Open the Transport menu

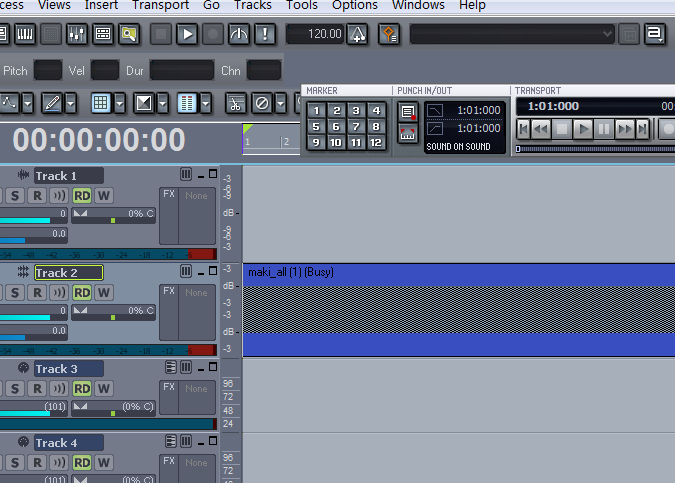(160, 5)
